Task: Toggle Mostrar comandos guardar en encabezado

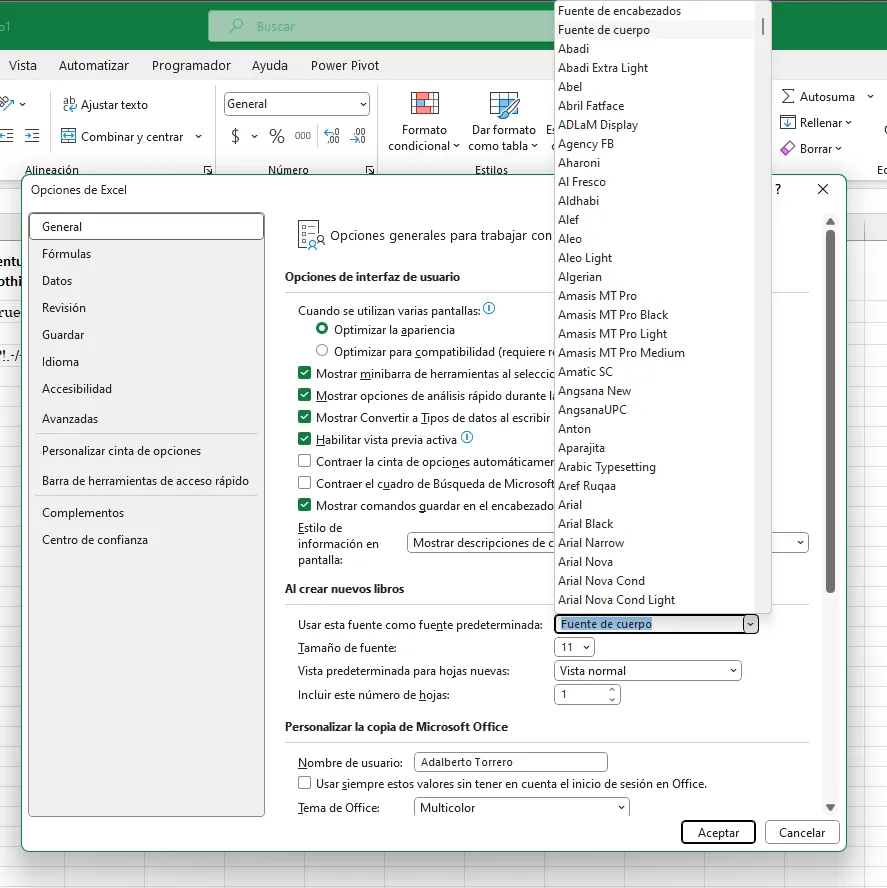Action: tap(304, 505)
